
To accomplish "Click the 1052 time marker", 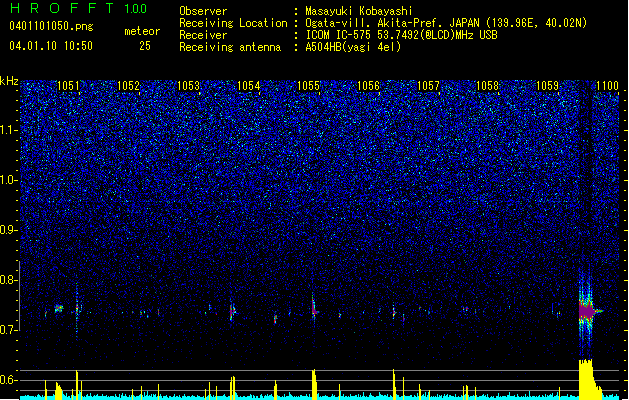I will pyautogui.click(x=128, y=86).
